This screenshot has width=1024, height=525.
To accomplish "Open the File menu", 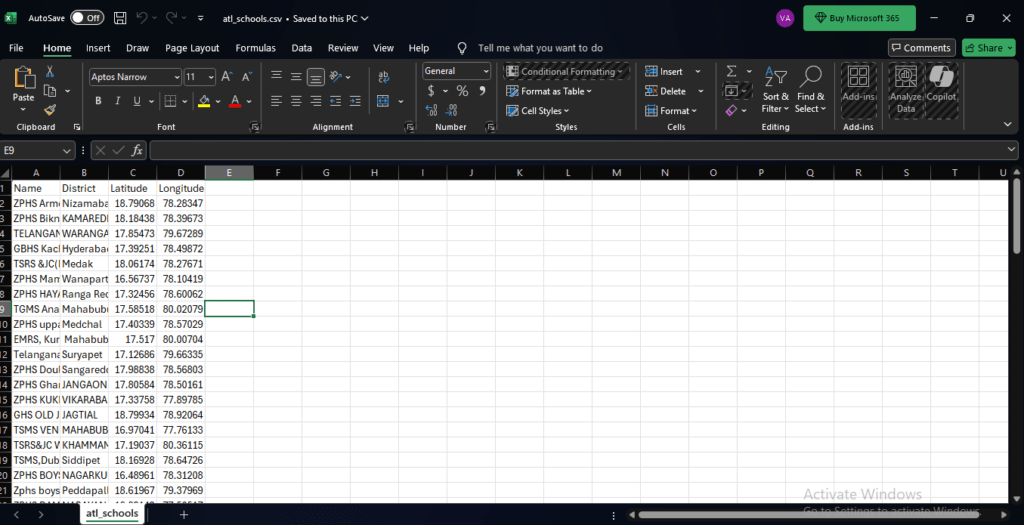I will click(x=16, y=48).
